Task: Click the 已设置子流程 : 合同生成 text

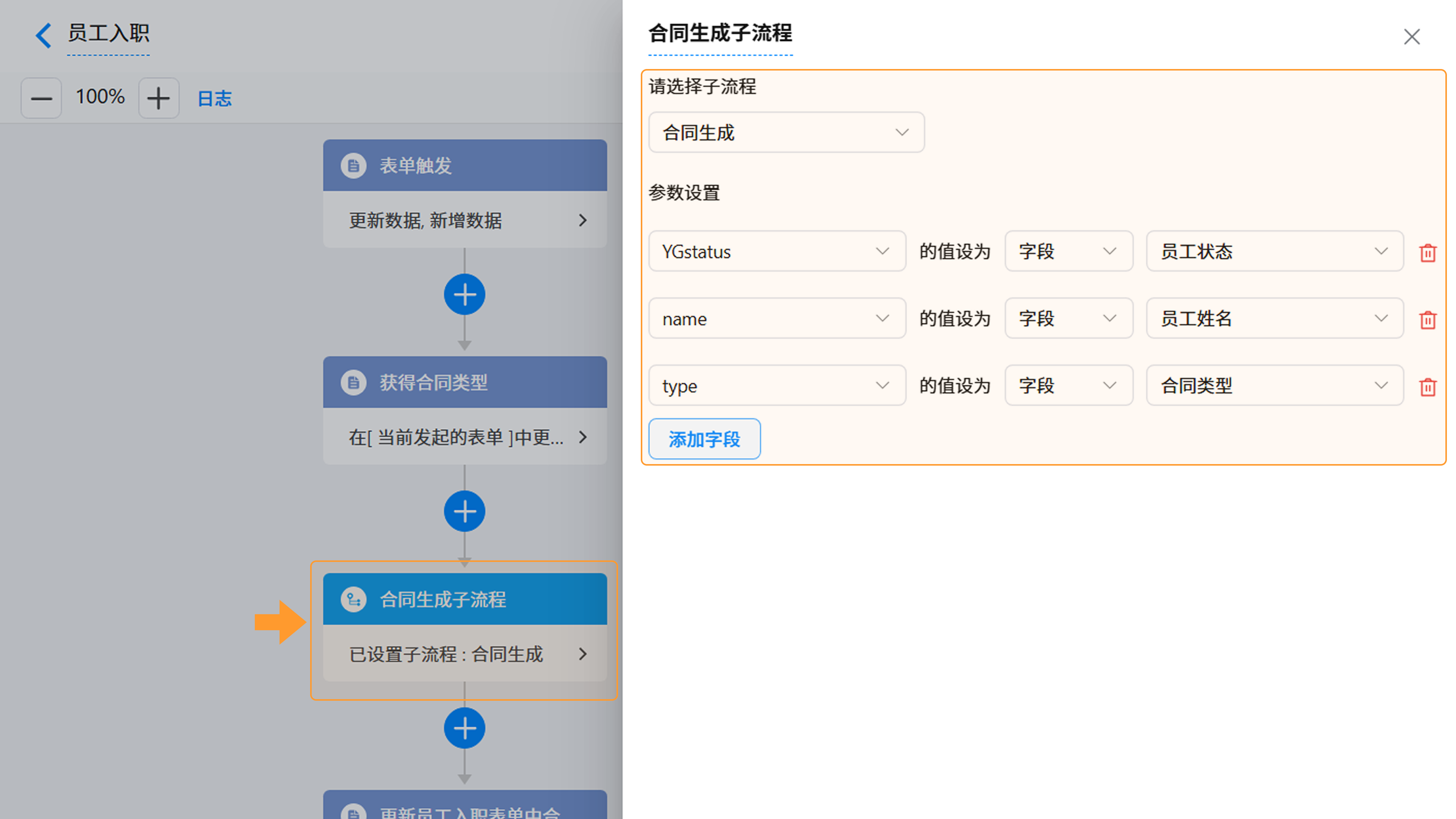Action: coord(446,654)
